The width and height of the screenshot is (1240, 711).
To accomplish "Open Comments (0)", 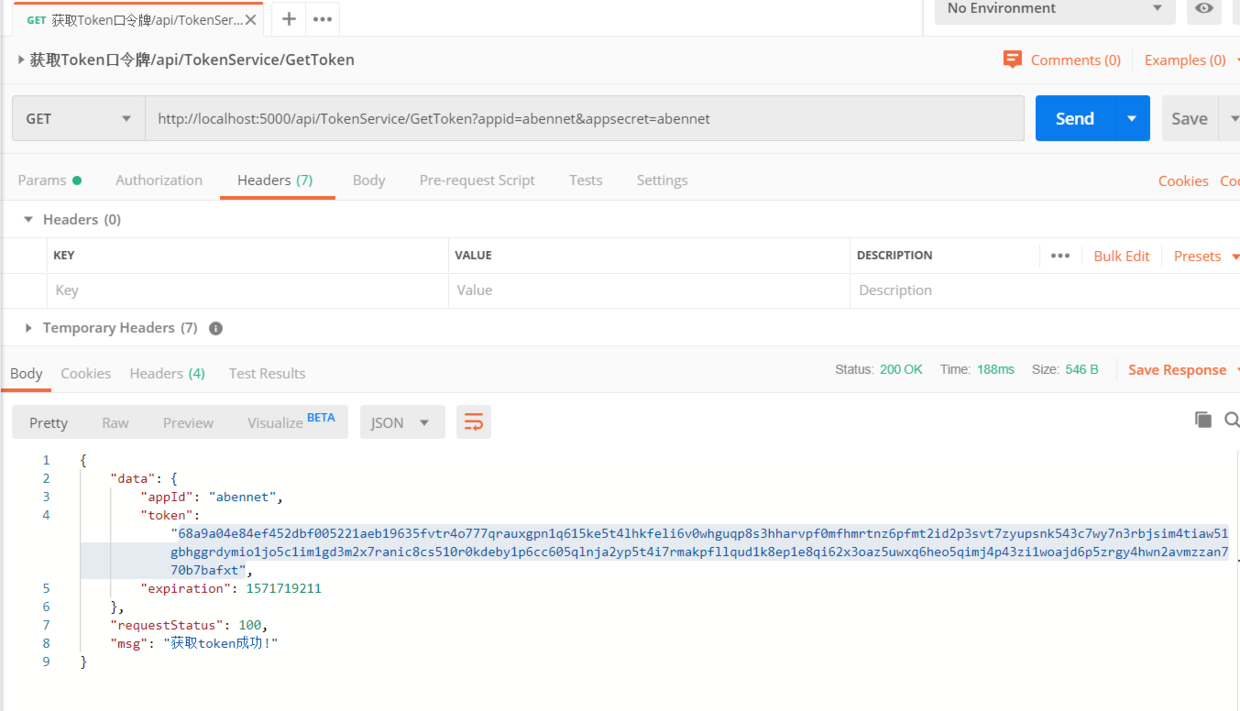I will pyautogui.click(x=1075, y=60).
